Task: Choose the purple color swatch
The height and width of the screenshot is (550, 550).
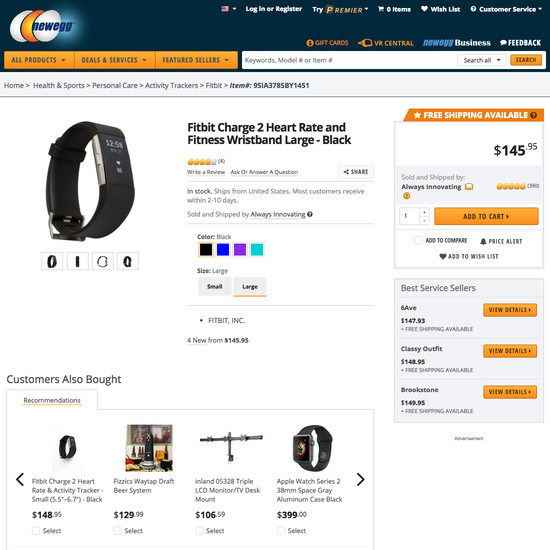Action: [240, 250]
